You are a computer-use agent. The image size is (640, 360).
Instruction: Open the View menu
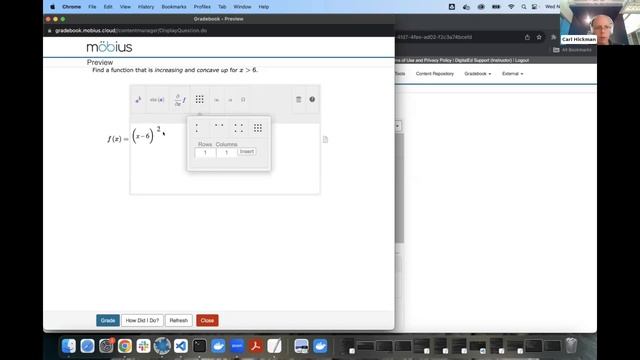pyautogui.click(x=125, y=7)
